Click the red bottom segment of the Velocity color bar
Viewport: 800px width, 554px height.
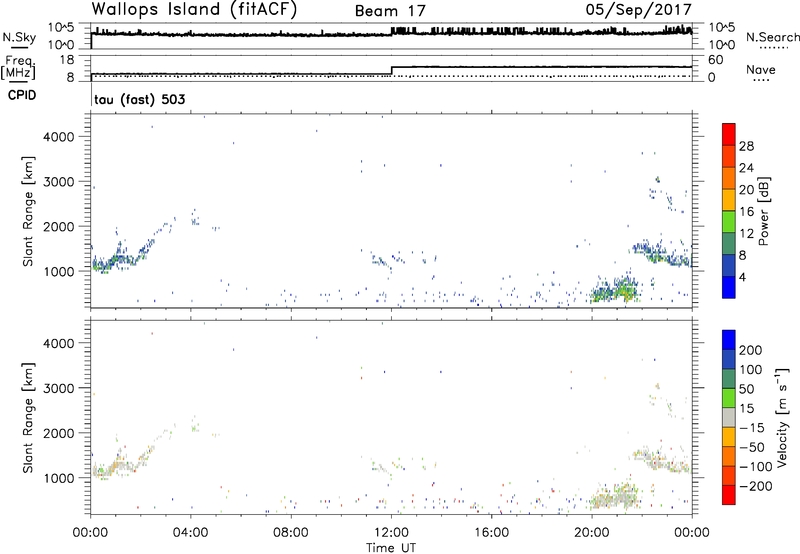[729, 495]
